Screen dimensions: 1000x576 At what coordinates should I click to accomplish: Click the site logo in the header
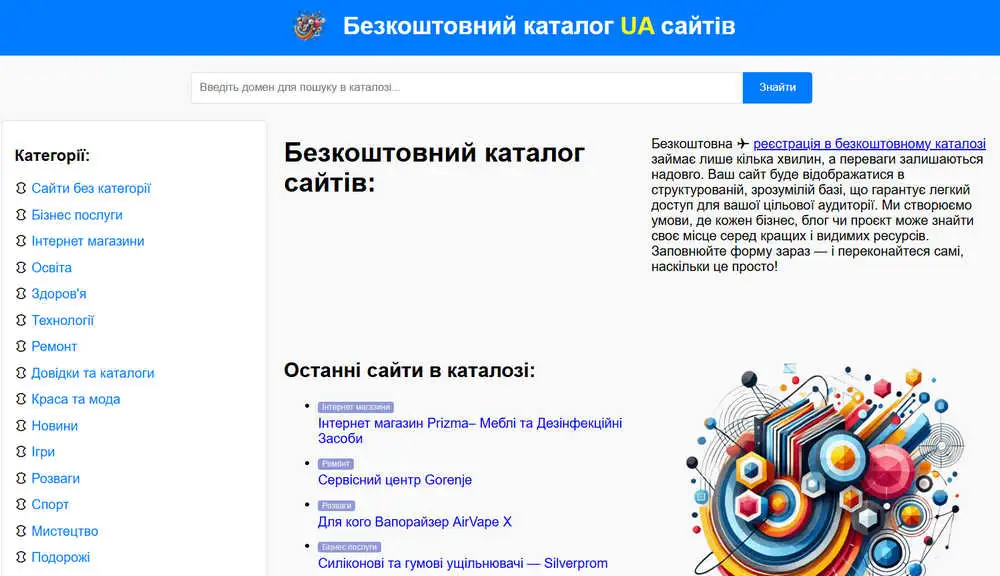pos(310,26)
